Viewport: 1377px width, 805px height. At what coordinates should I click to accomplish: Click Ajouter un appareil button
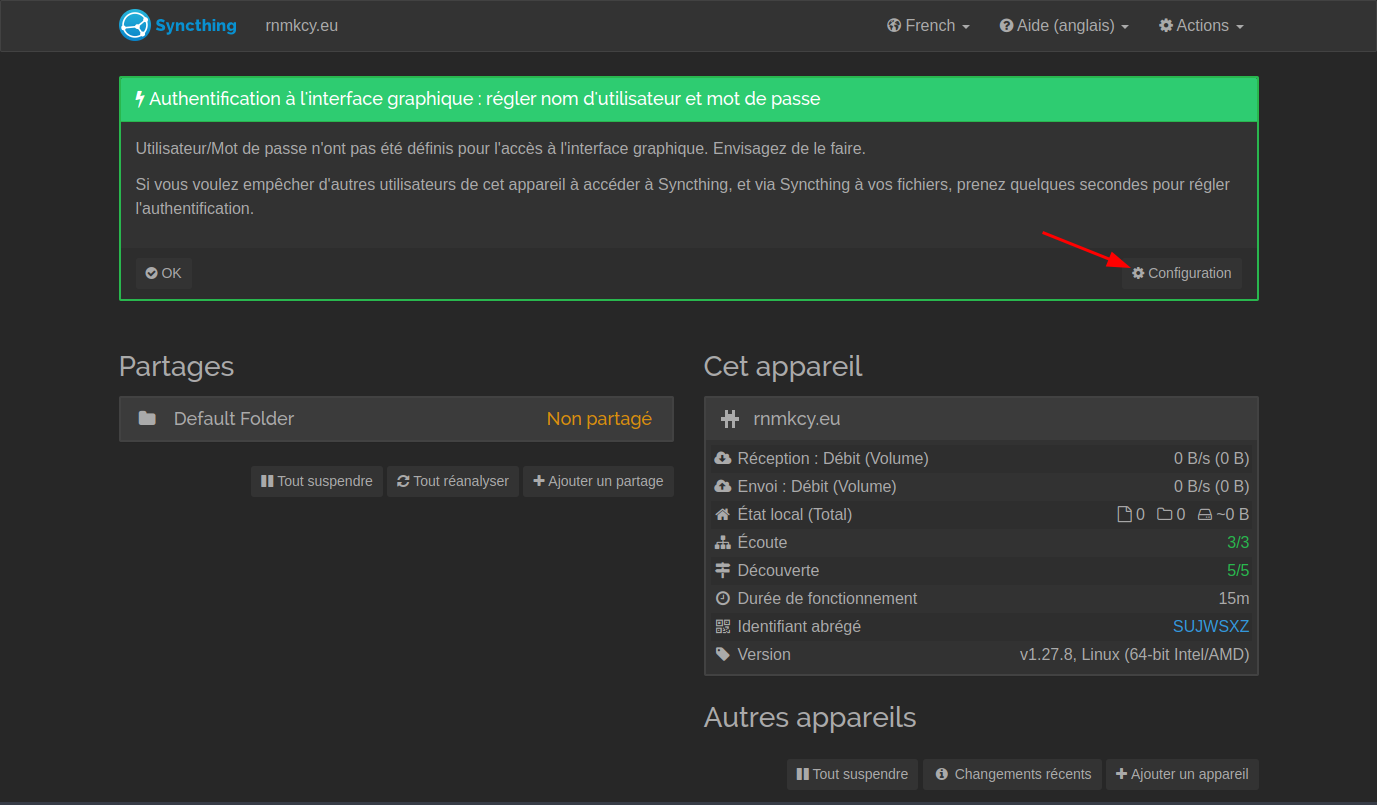pyautogui.click(x=1181, y=774)
